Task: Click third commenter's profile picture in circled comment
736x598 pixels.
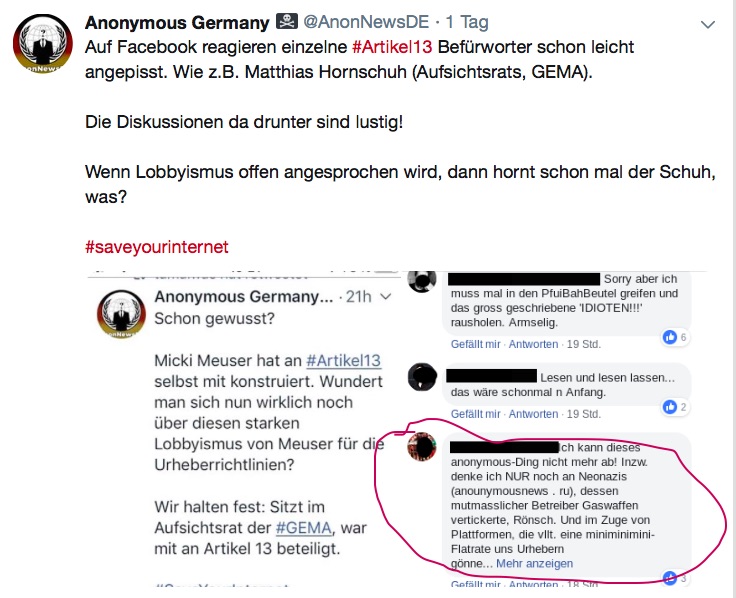Action: click(422, 446)
